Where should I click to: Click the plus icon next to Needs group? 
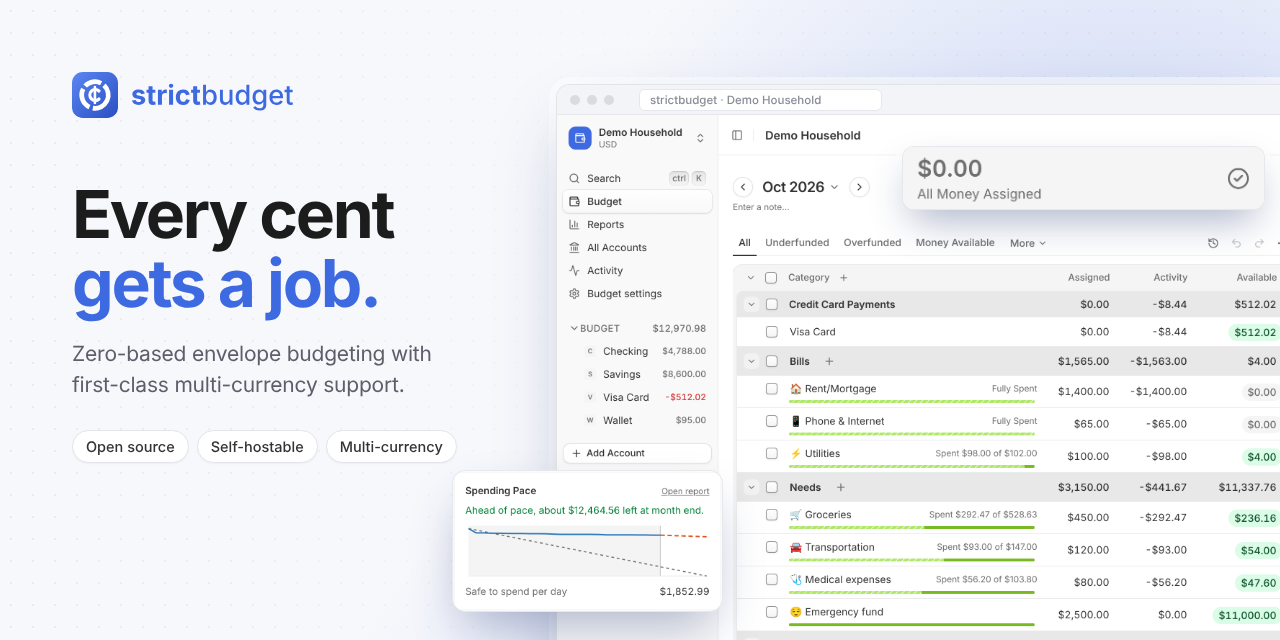[x=840, y=487]
